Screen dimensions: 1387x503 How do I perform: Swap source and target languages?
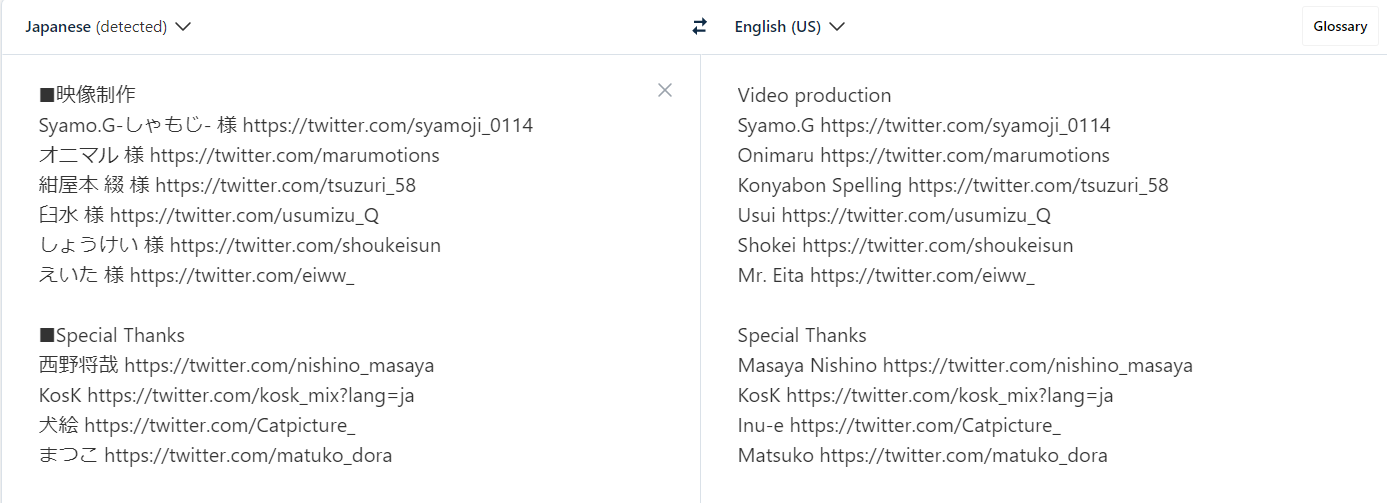pyautogui.click(x=699, y=27)
